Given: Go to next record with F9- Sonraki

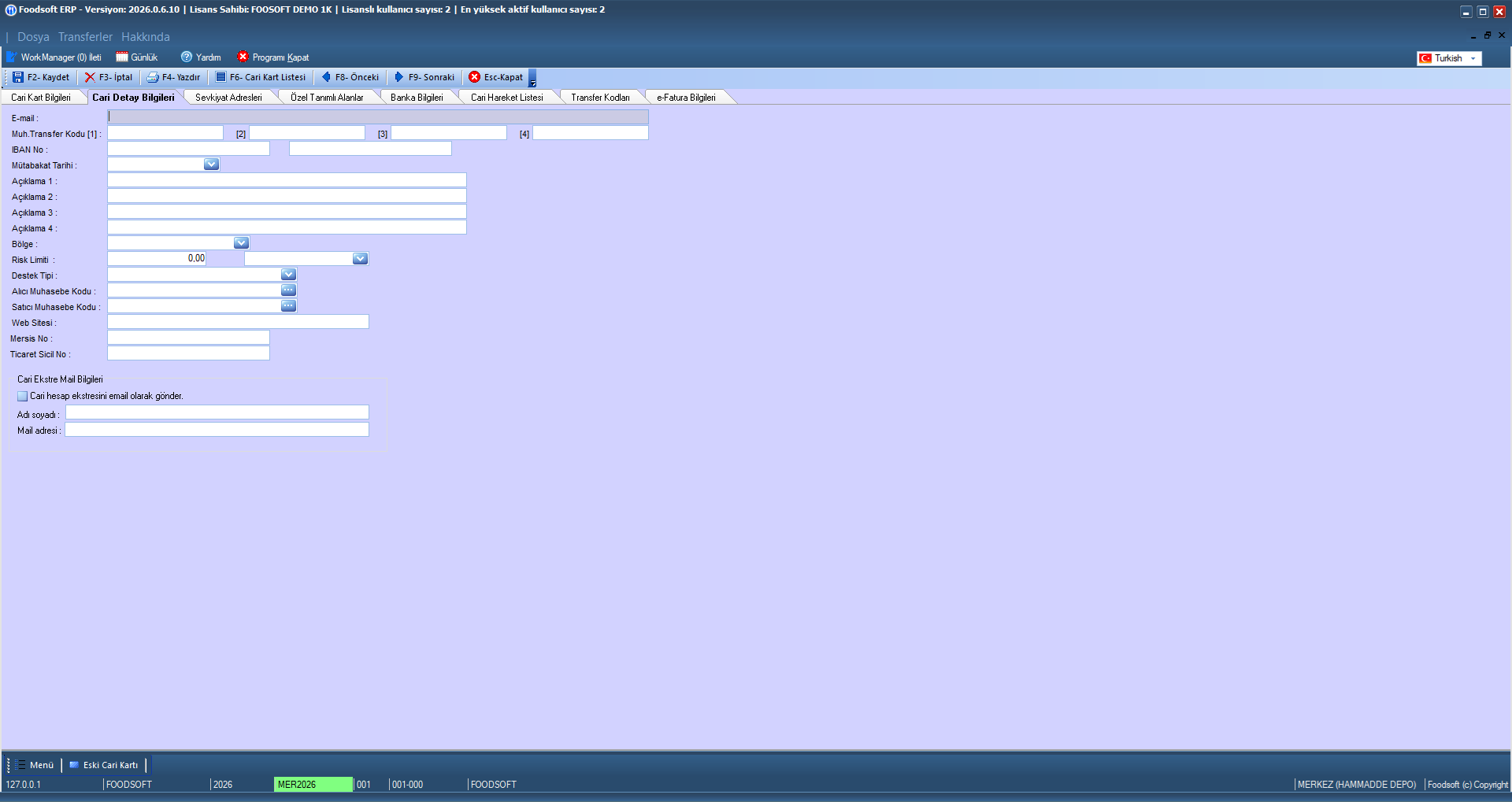Looking at the screenshot, I should [424, 77].
